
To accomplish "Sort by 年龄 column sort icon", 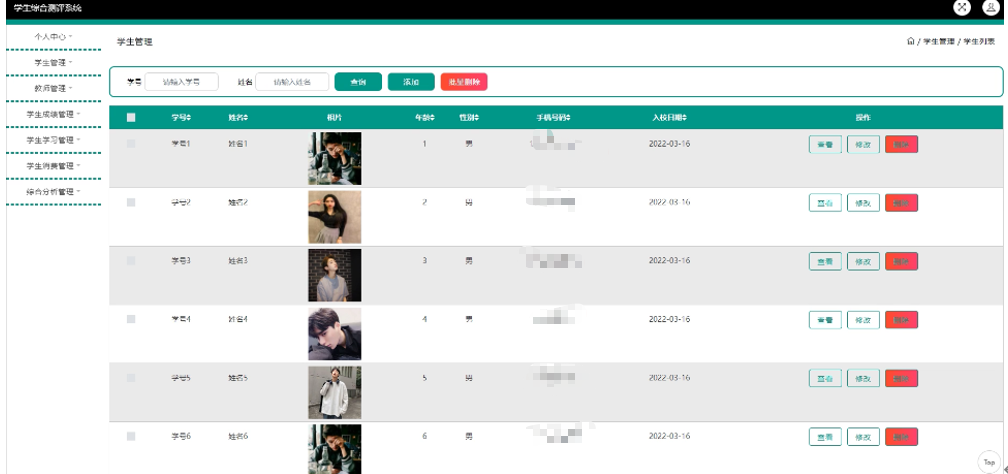I will (432, 118).
